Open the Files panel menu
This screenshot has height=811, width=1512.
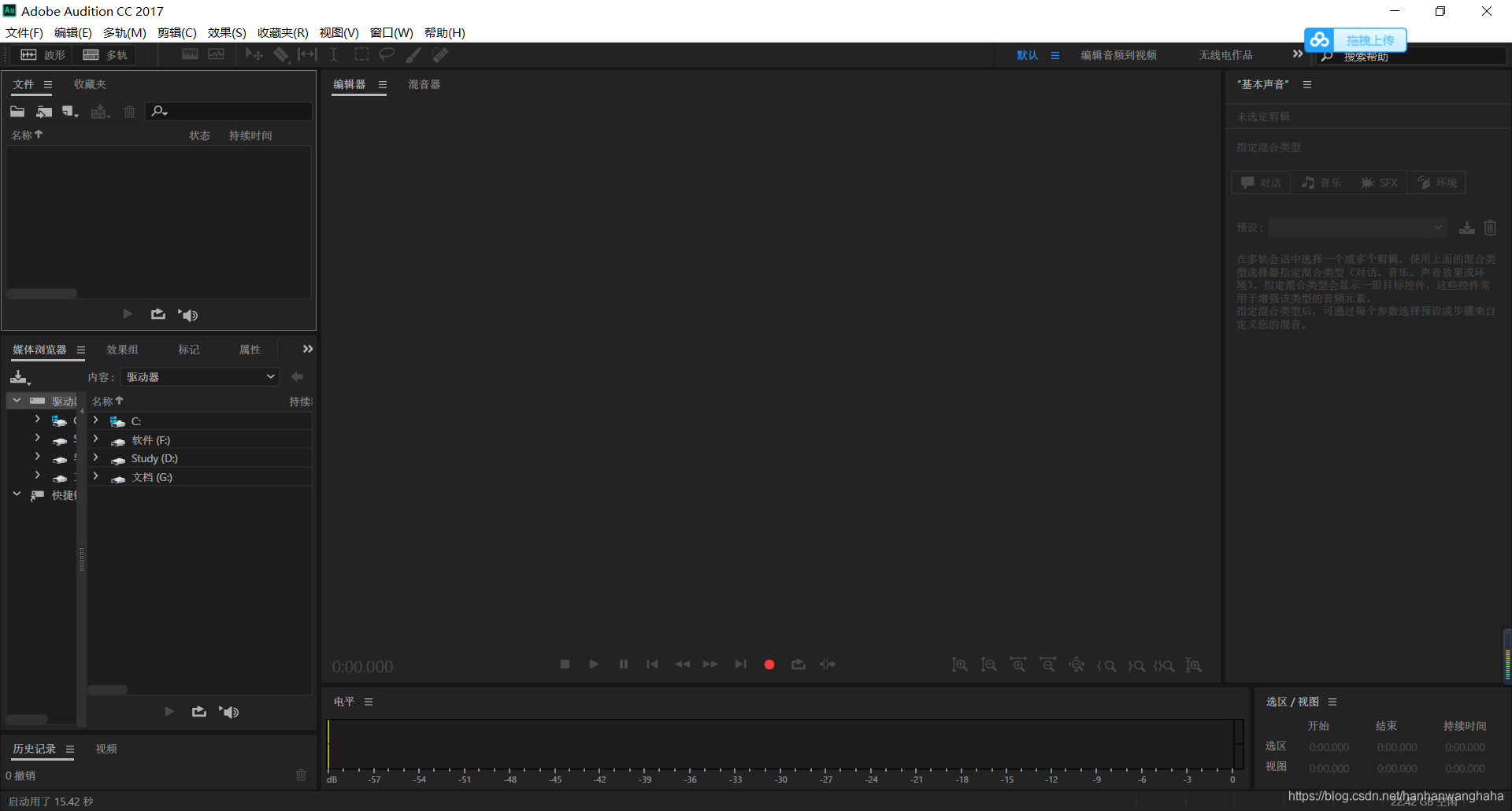48,84
